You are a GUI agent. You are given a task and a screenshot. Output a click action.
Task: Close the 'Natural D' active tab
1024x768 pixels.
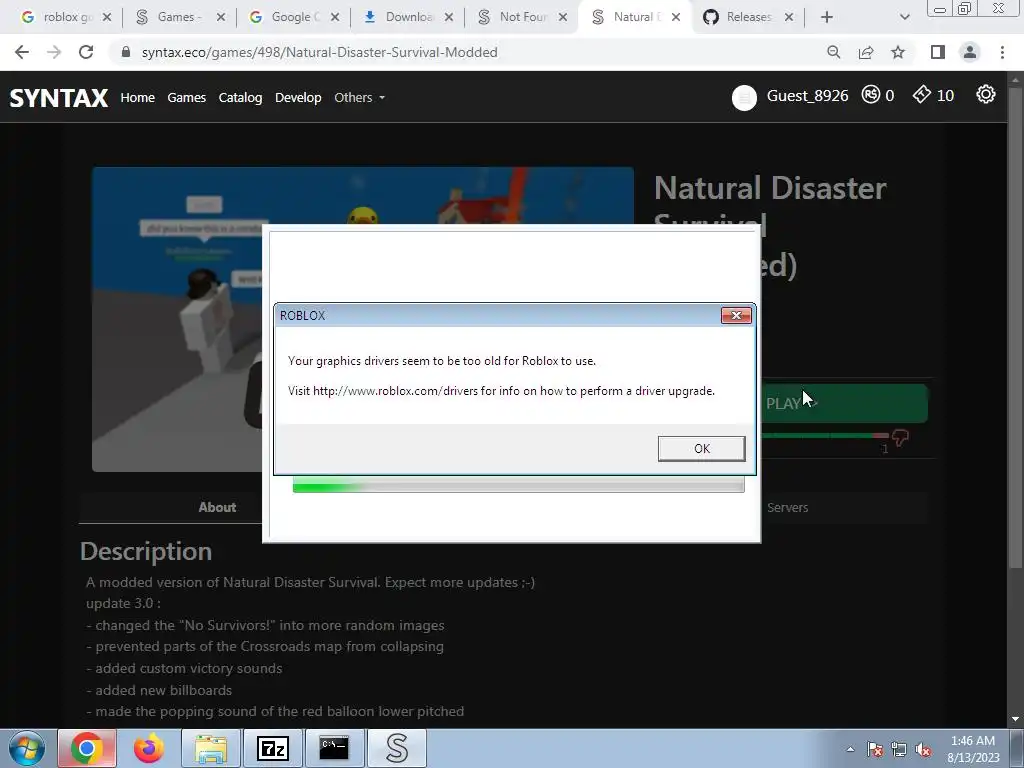[x=676, y=17]
